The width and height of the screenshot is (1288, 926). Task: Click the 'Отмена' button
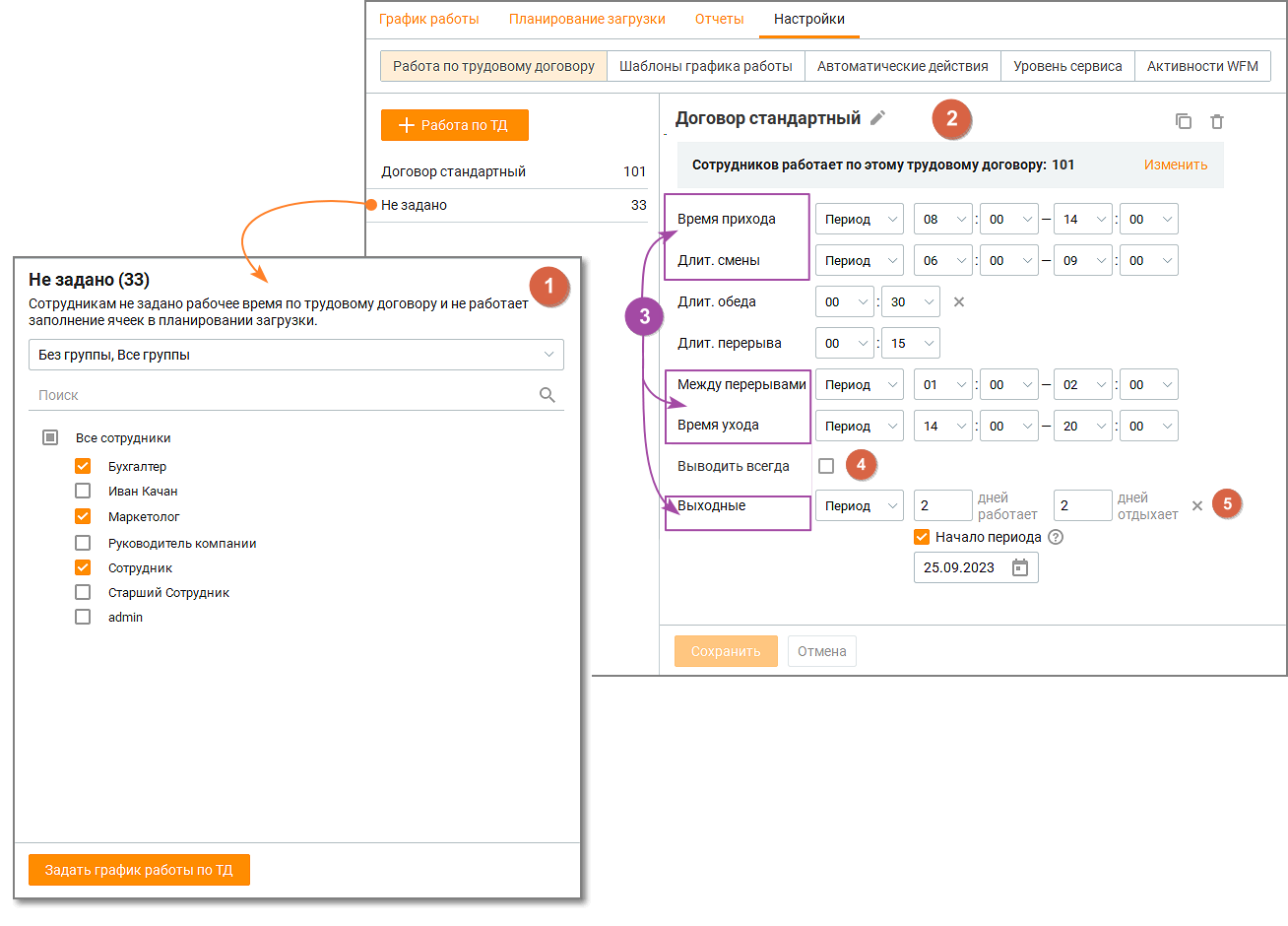(822, 651)
